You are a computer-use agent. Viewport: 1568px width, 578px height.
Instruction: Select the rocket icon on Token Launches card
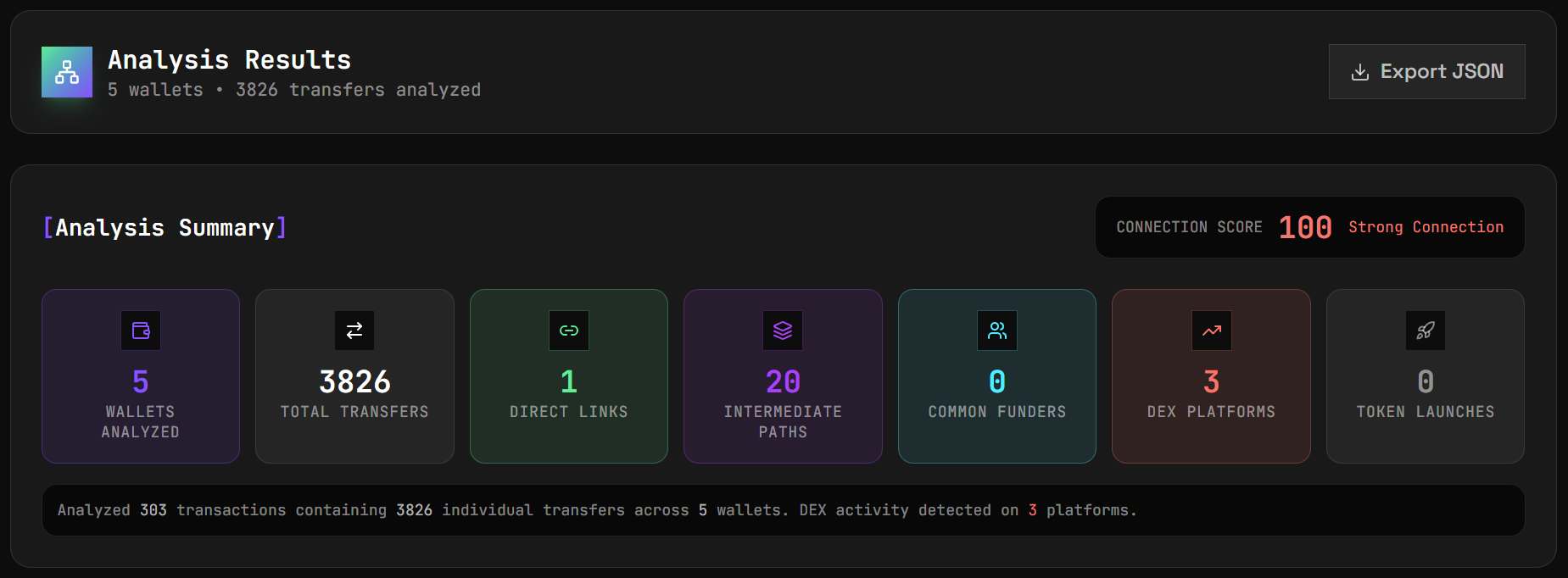[1425, 331]
